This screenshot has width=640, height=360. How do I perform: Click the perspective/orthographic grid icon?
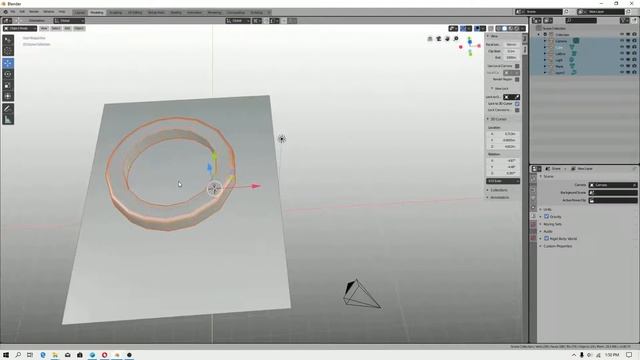[430, 39]
